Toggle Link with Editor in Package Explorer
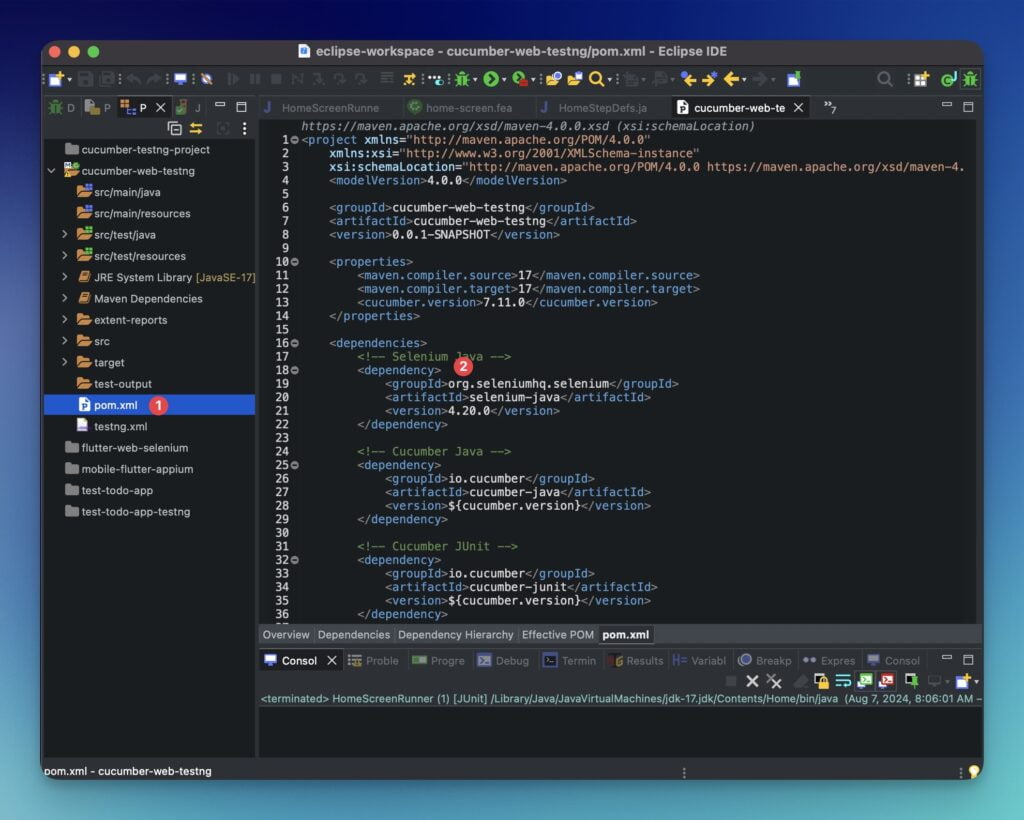 pyautogui.click(x=196, y=129)
